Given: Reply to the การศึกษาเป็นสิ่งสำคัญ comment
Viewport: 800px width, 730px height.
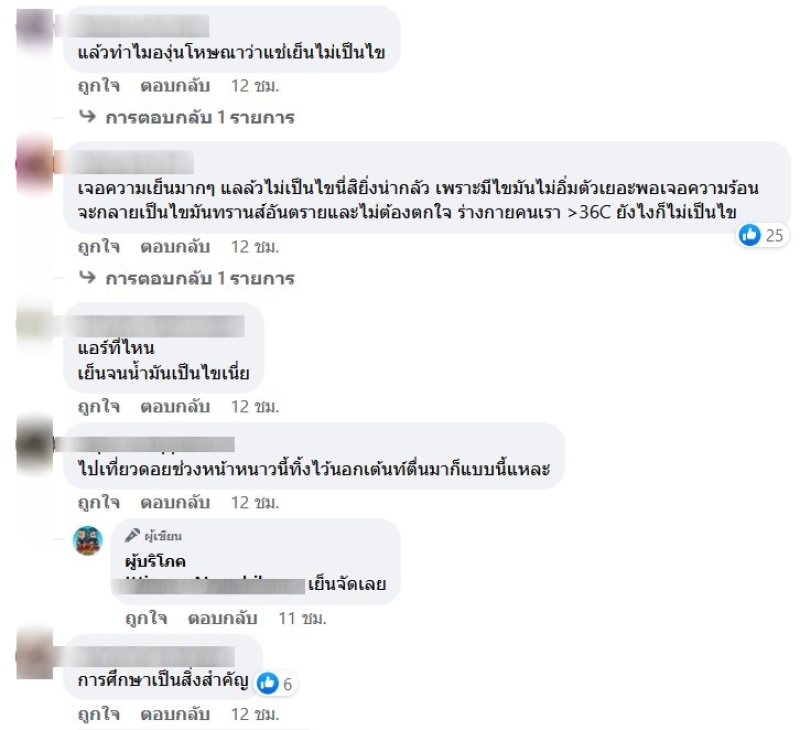Looking at the screenshot, I should pos(175,714).
